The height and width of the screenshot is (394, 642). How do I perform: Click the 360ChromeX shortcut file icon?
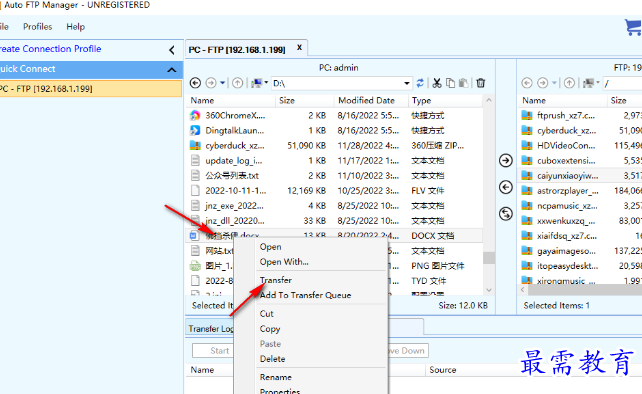195,115
